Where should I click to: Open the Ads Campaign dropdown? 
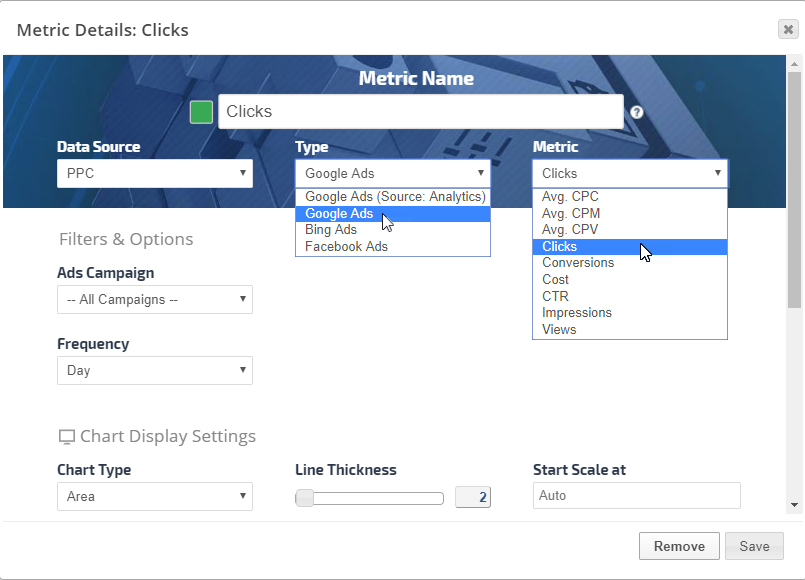coord(155,300)
